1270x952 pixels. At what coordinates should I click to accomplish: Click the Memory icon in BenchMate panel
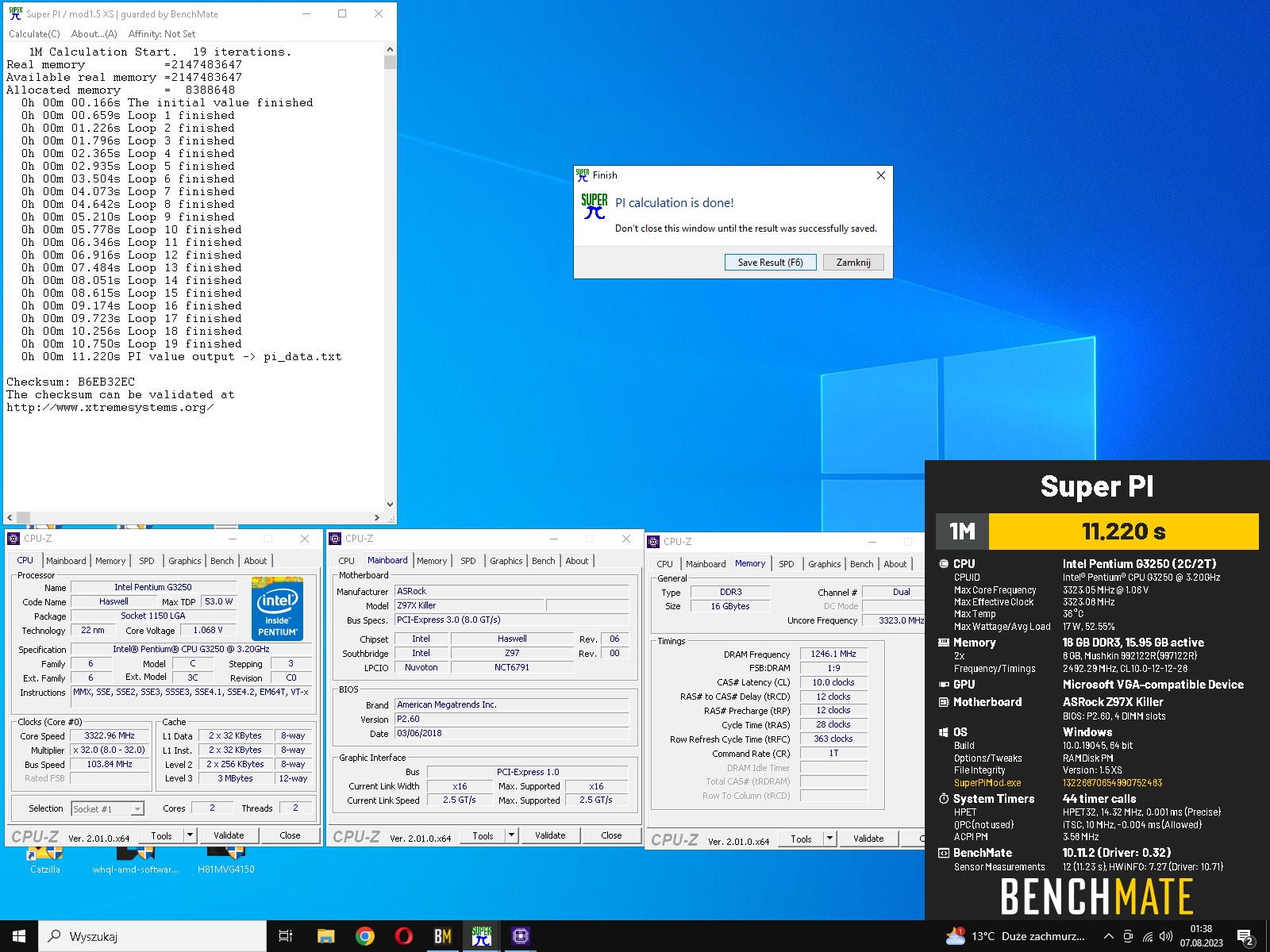(x=944, y=643)
